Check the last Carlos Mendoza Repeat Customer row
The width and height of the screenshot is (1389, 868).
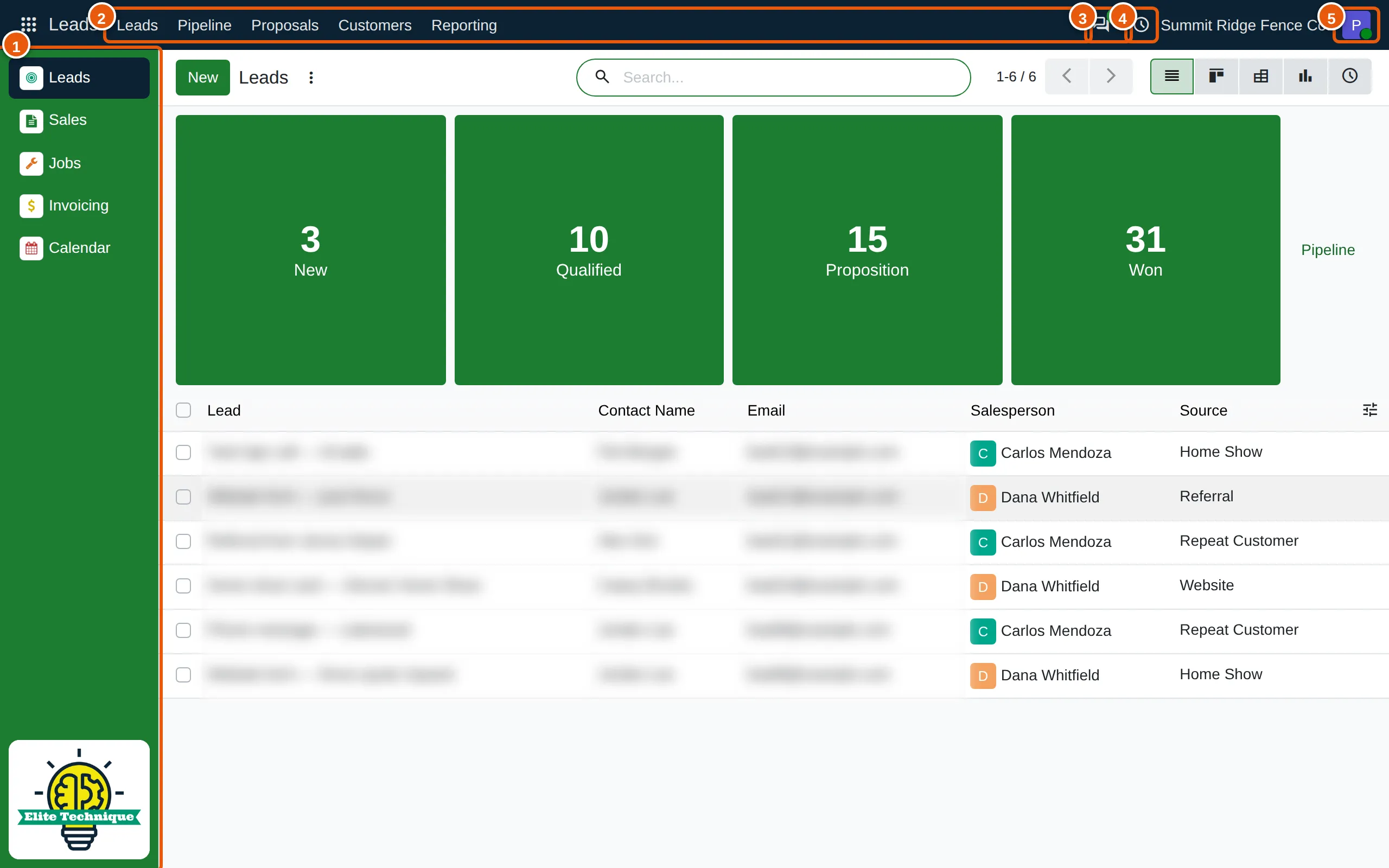183,630
